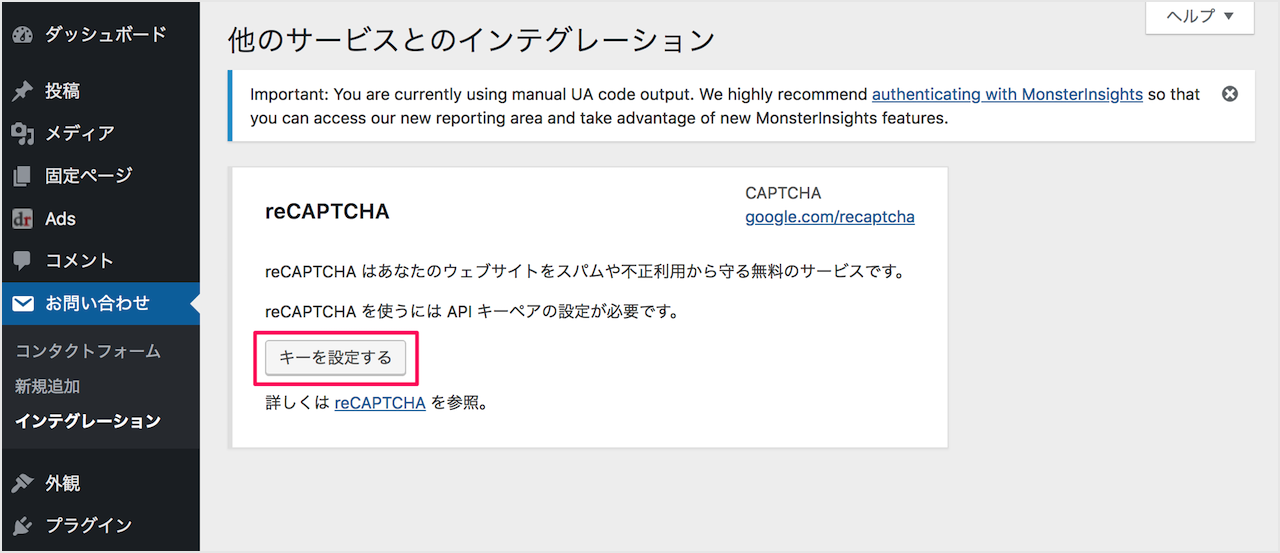Open the google.com/recaptcha link
This screenshot has height=553, width=1280.
830,216
